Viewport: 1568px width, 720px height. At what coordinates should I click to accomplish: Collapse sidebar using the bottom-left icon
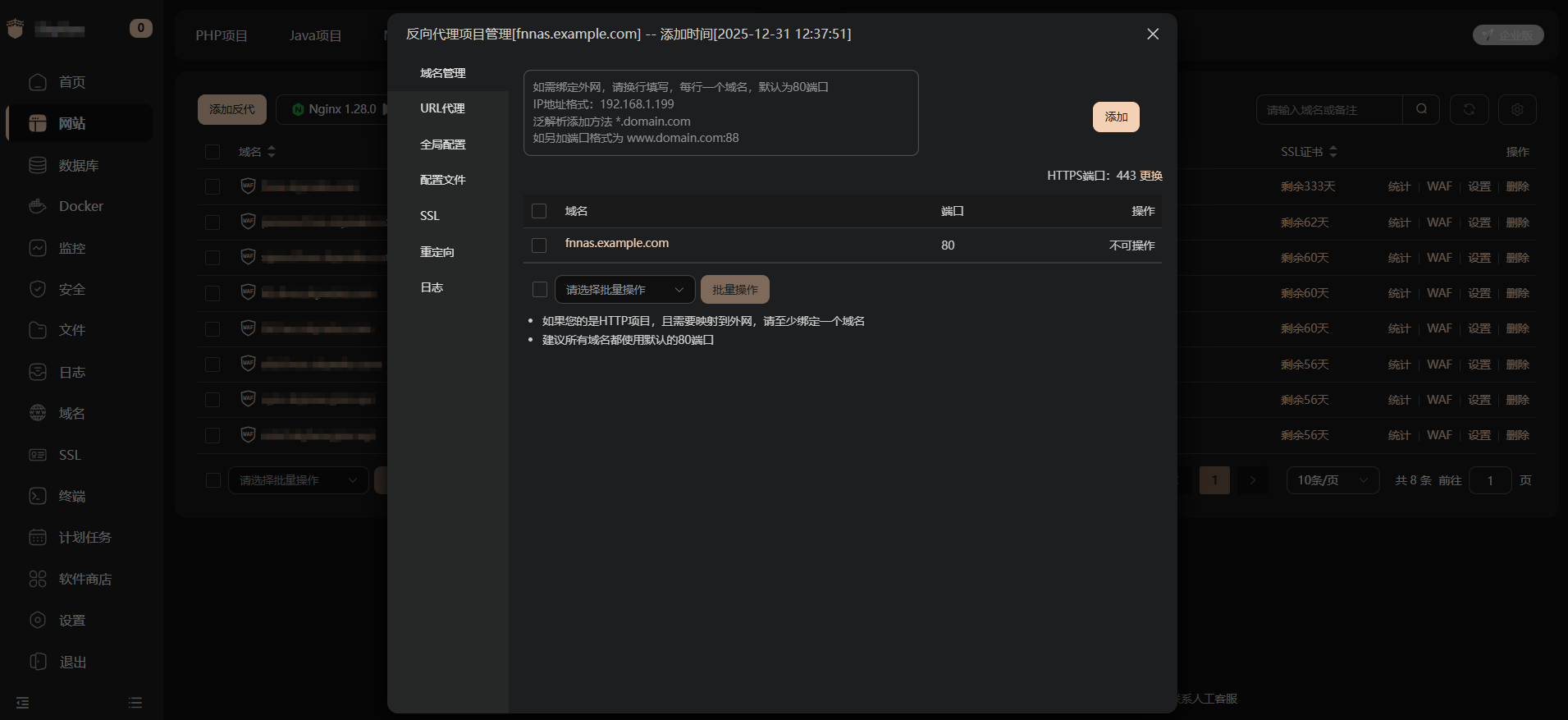pos(23,703)
